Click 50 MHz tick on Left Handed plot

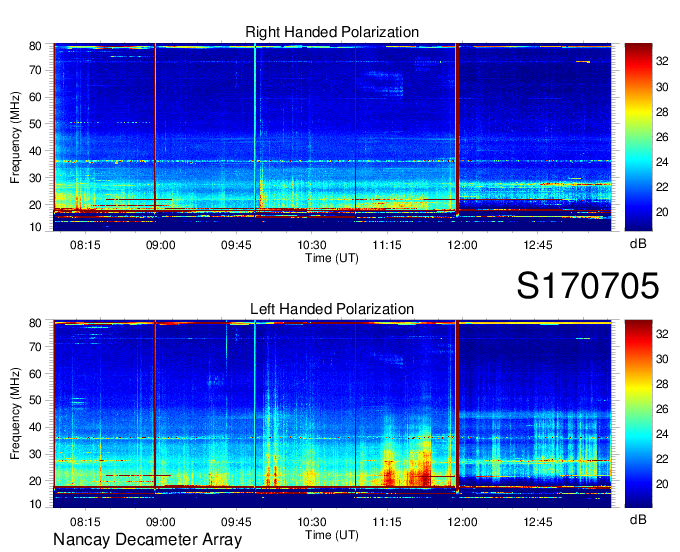coord(35,401)
